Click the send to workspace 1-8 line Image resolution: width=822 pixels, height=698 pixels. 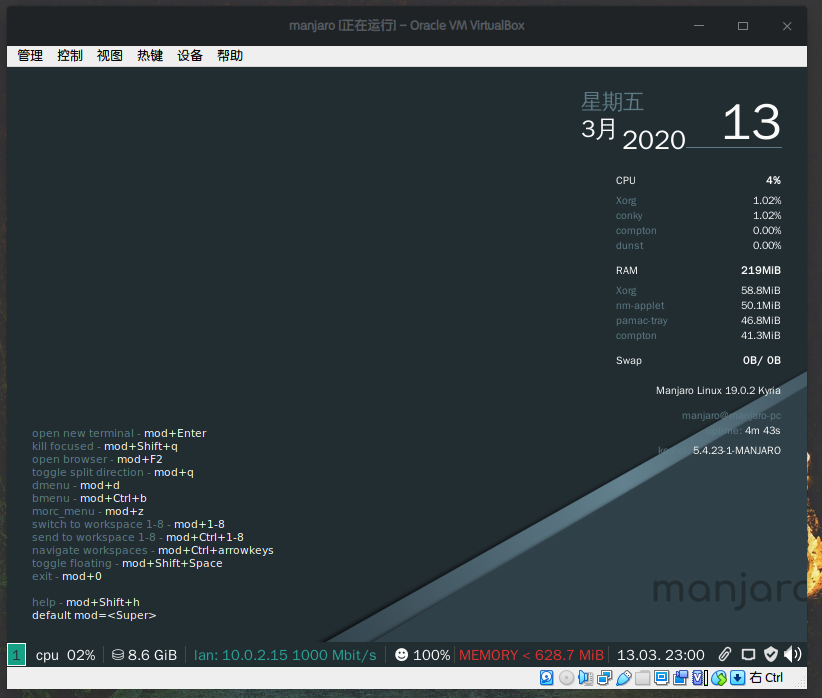(x=138, y=537)
